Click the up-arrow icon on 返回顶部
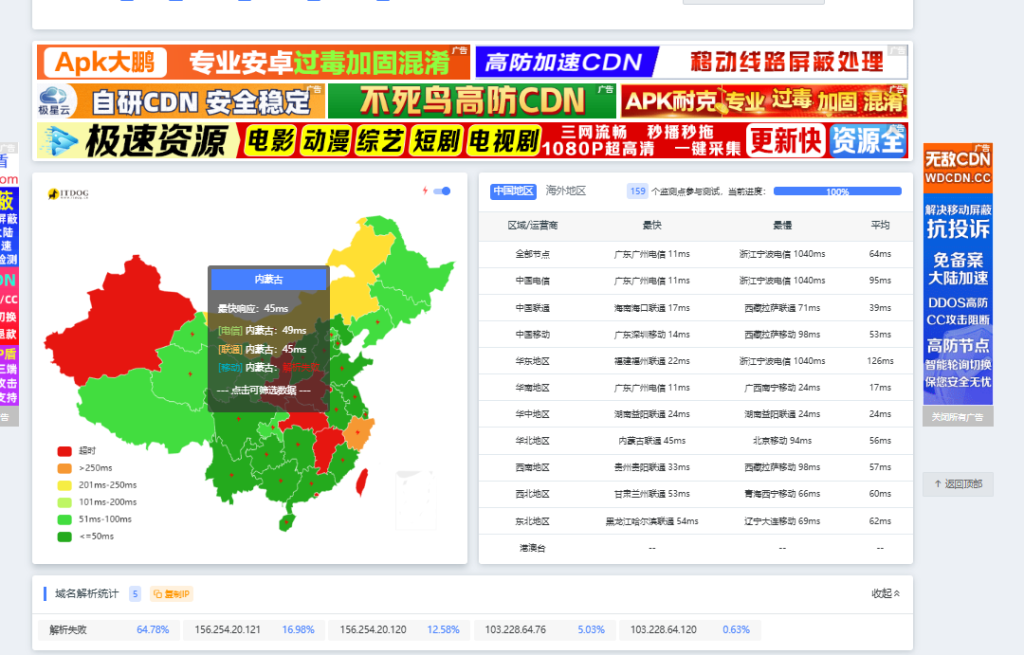This screenshot has height=655, width=1024. click(937, 484)
